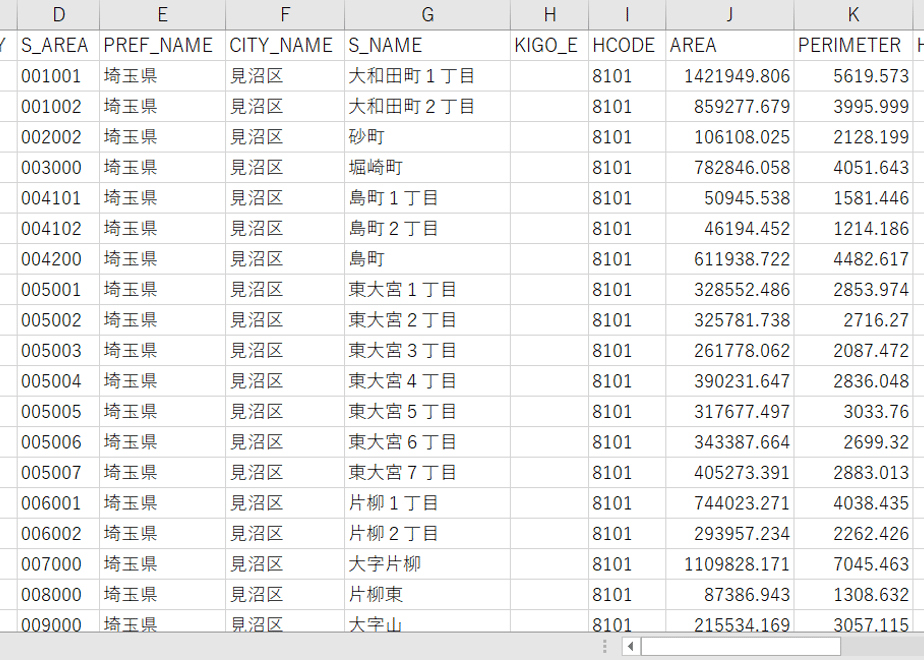Select AREA value 859277.679
Image resolution: width=924 pixels, height=660 pixels.
click(x=730, y=107)
